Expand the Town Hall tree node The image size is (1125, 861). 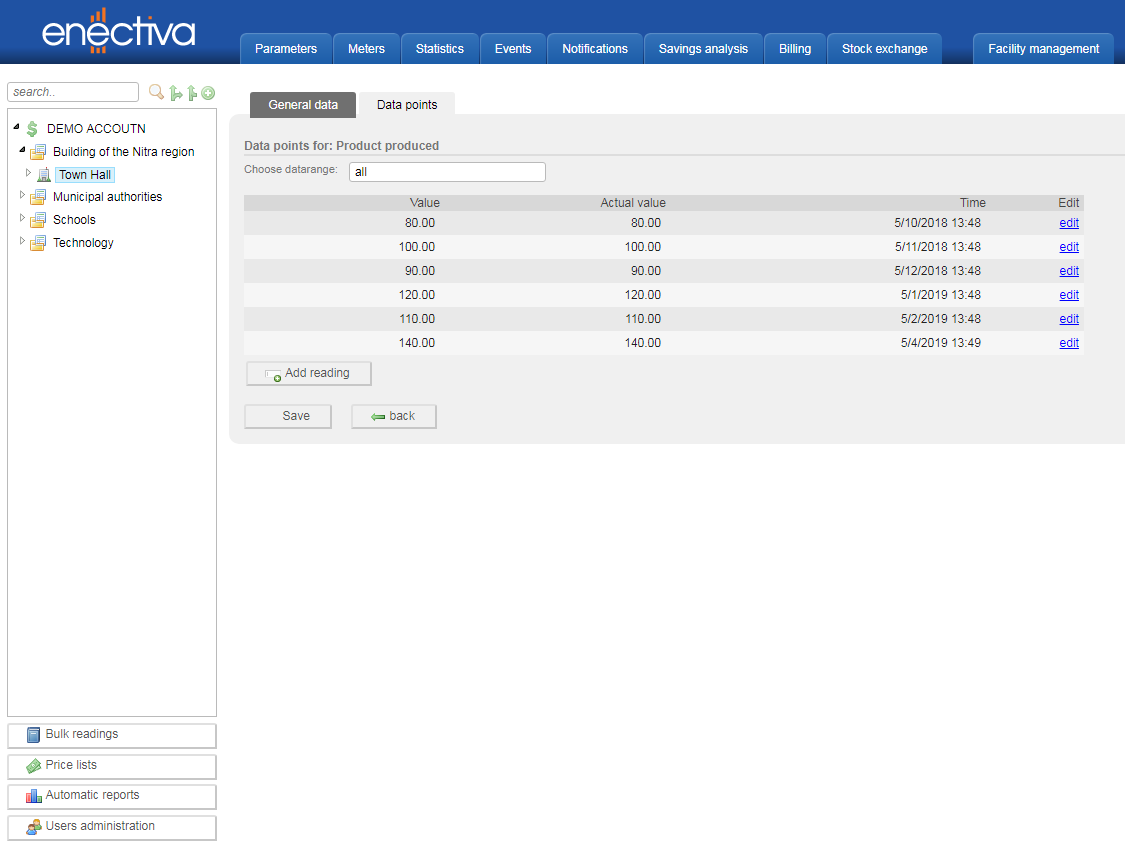28,173
